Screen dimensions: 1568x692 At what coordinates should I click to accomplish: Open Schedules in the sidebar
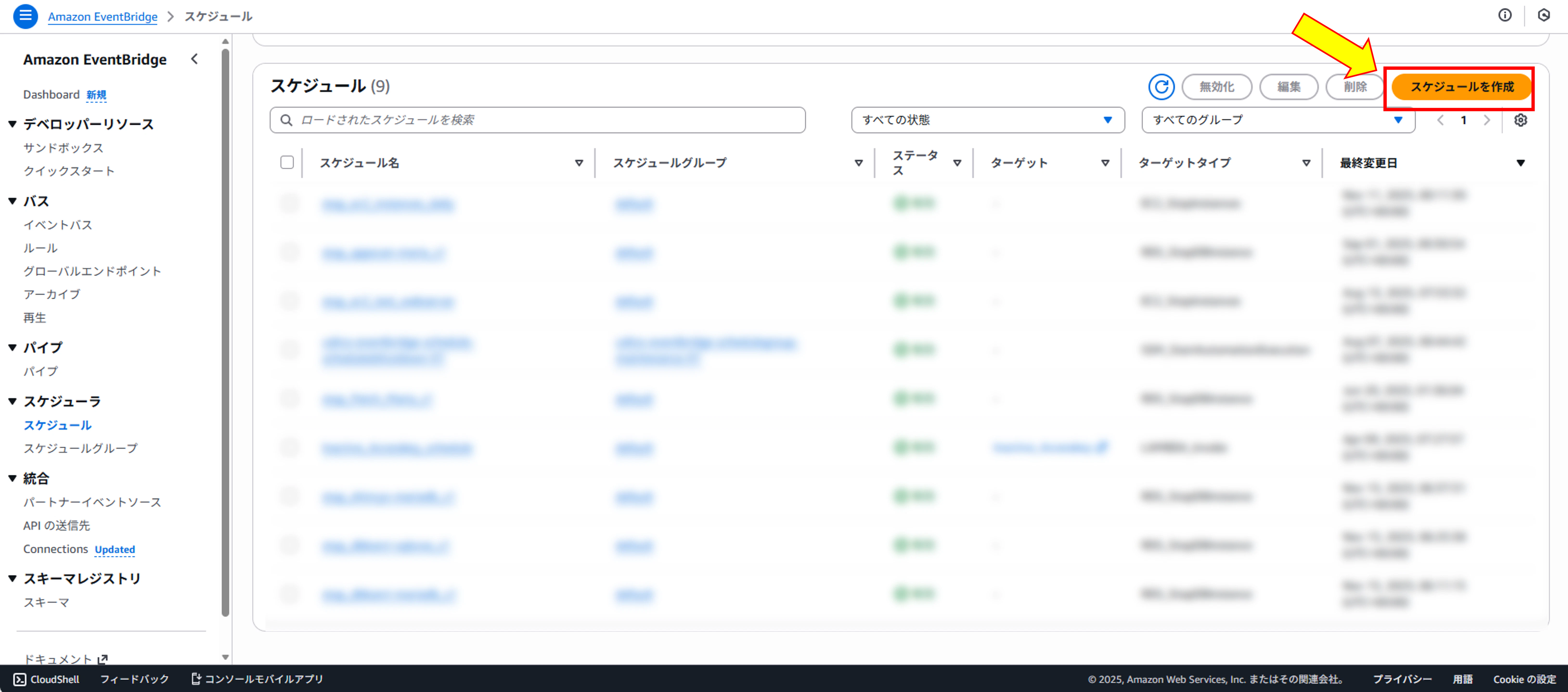57,425
